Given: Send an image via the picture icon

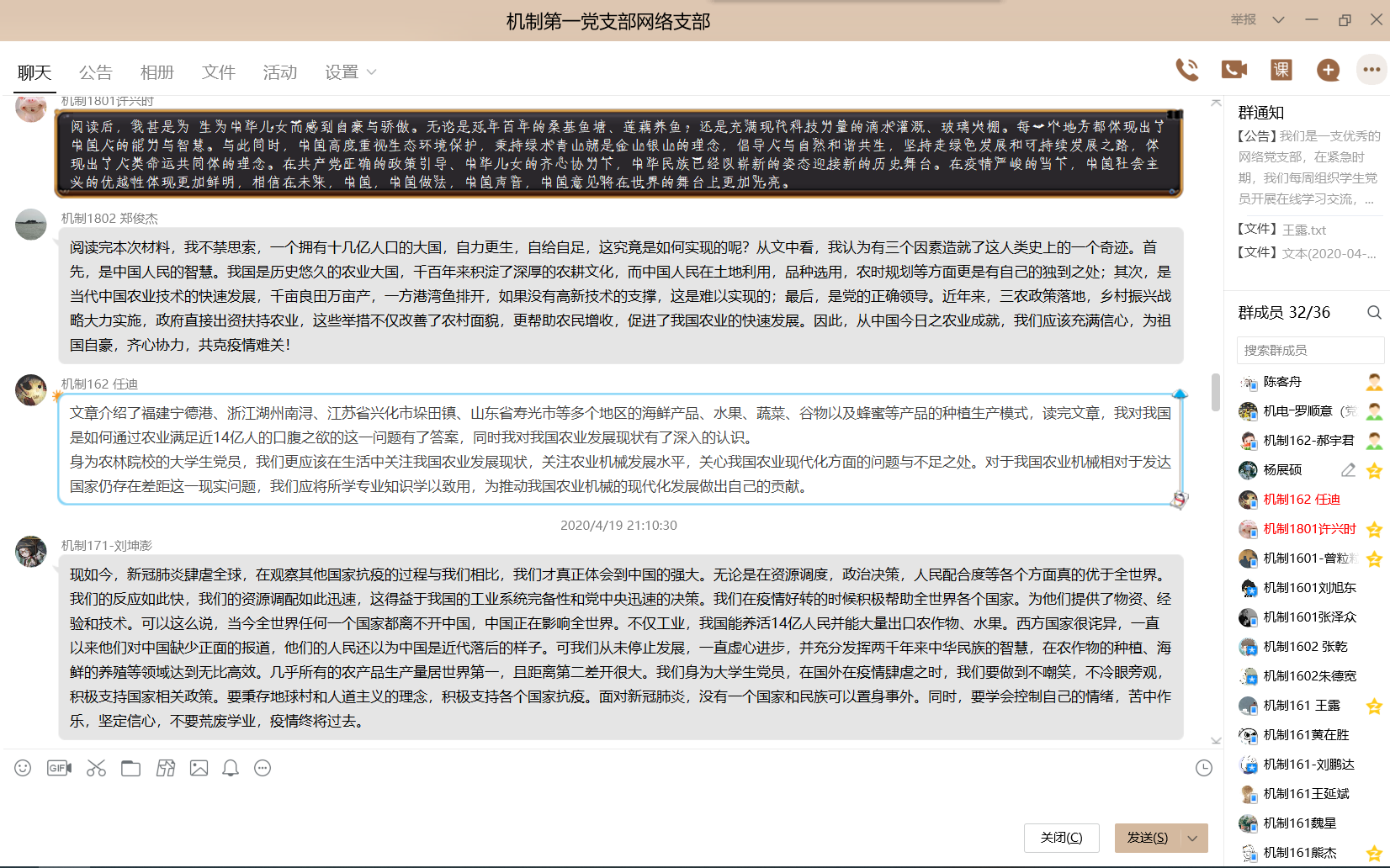Looking at the screenshot, I should tap(199, 768).
